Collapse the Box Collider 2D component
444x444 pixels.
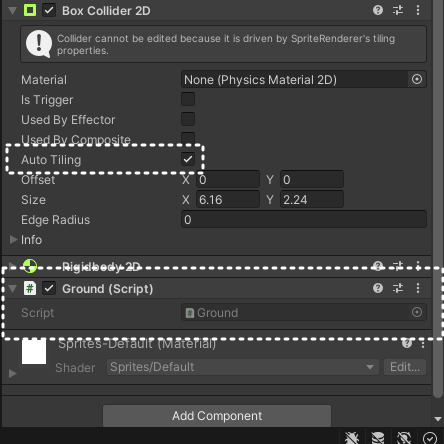click(13, 11)
